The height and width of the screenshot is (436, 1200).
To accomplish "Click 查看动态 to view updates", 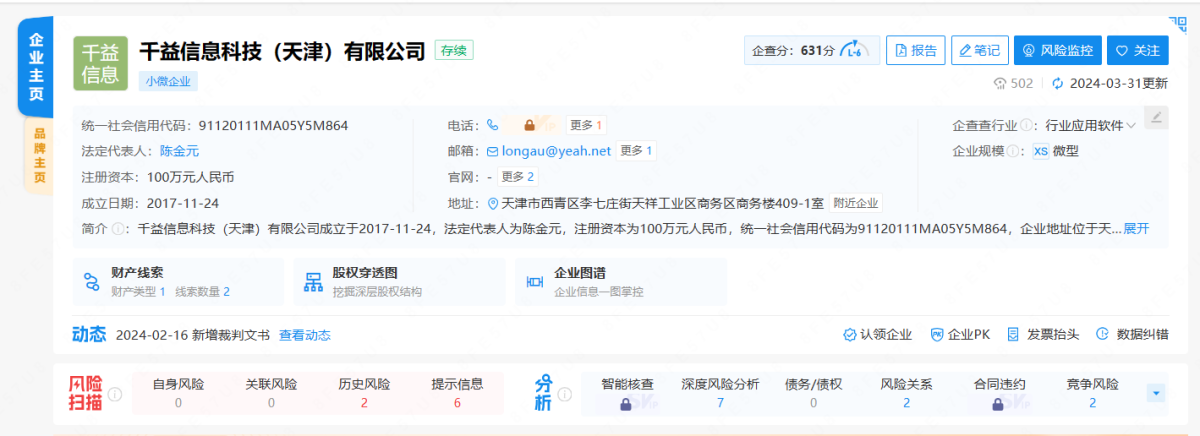I will (304, 336).
